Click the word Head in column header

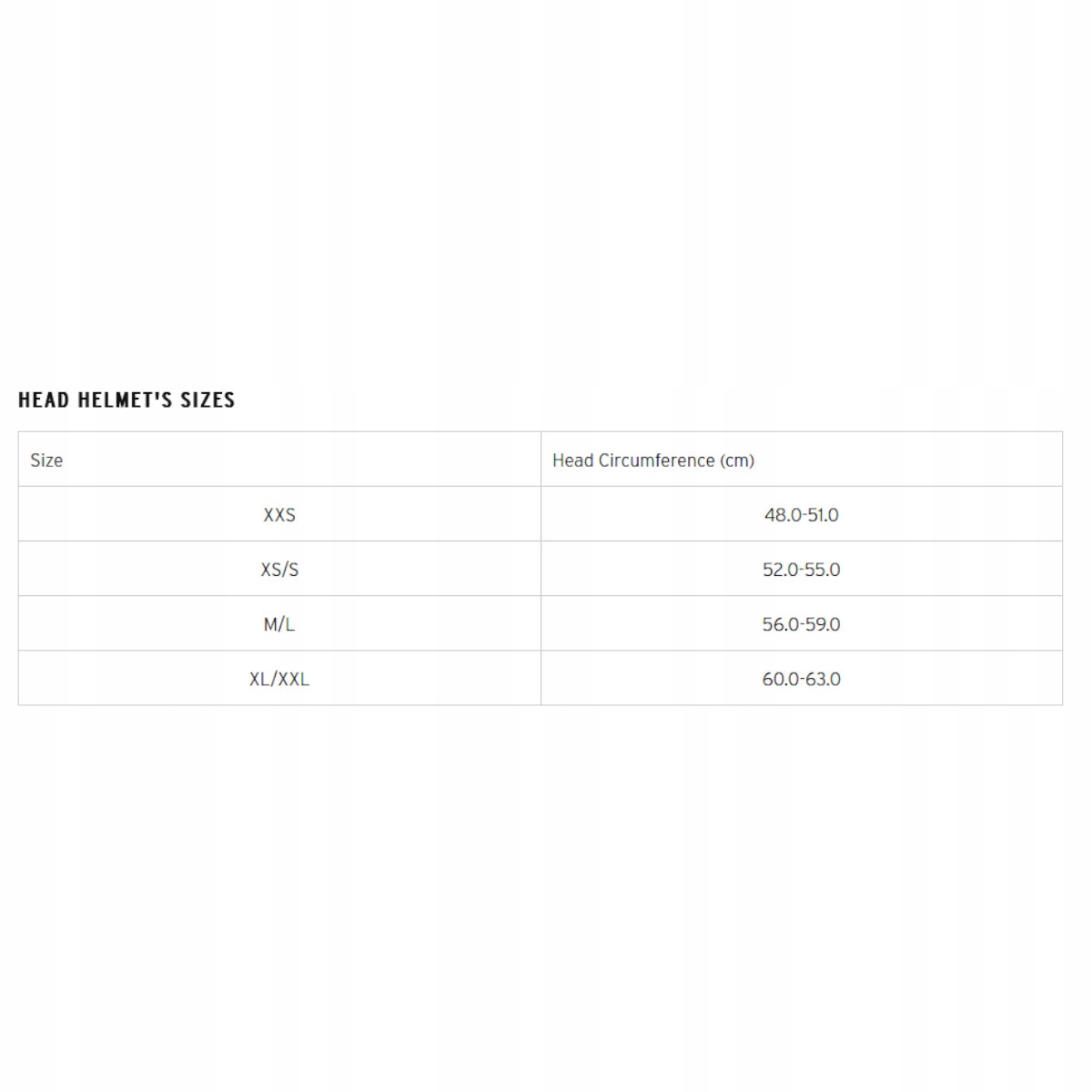571,460
